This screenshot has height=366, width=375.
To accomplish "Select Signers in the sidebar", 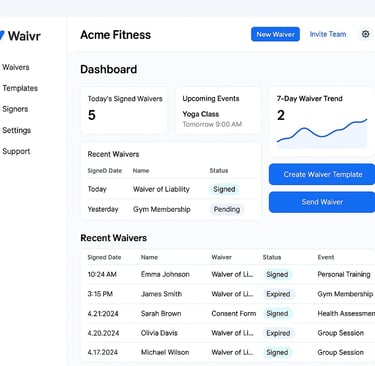I will click(x=15, y=109).
